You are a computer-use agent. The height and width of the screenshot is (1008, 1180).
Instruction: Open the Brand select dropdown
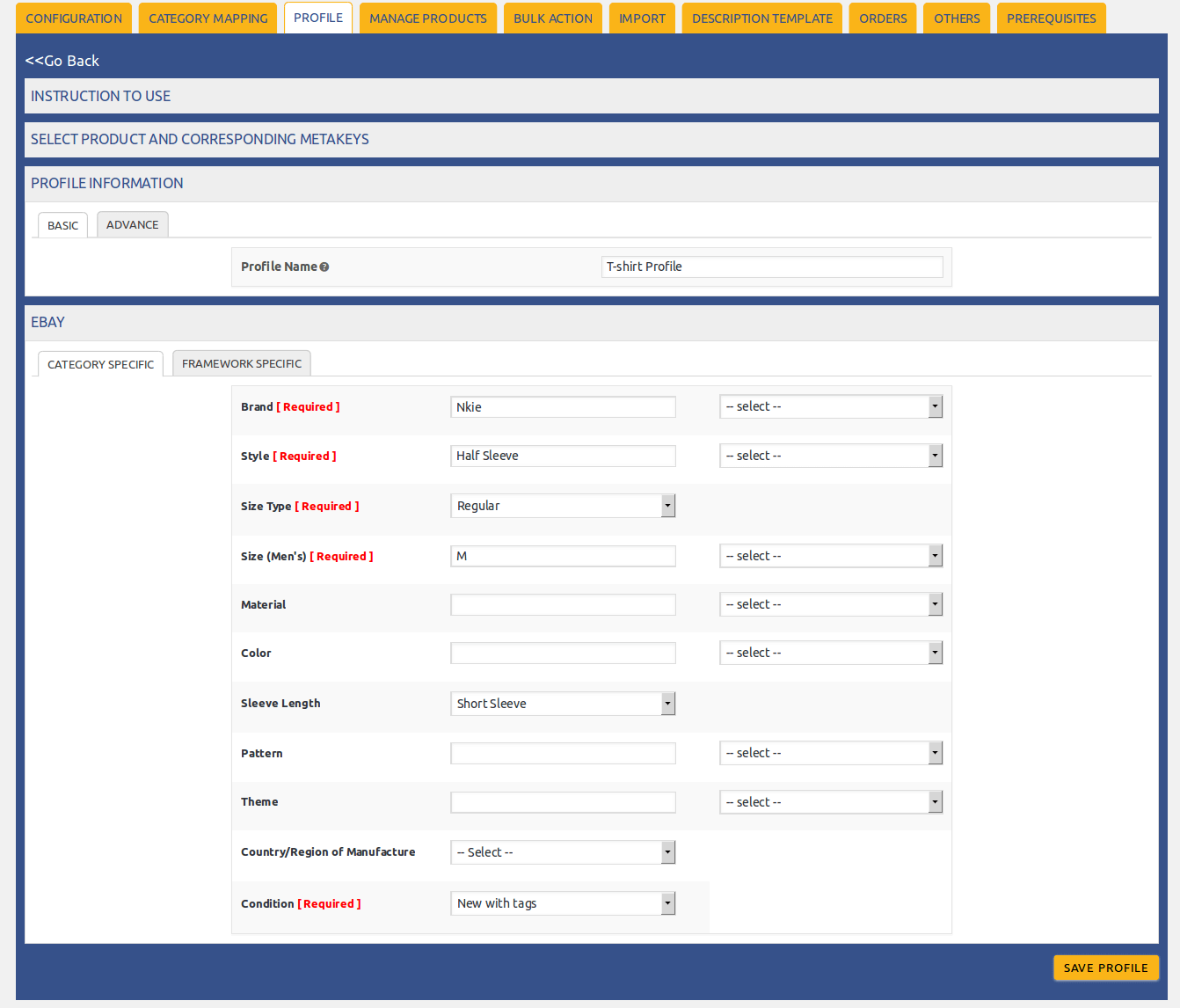(830, 406)
